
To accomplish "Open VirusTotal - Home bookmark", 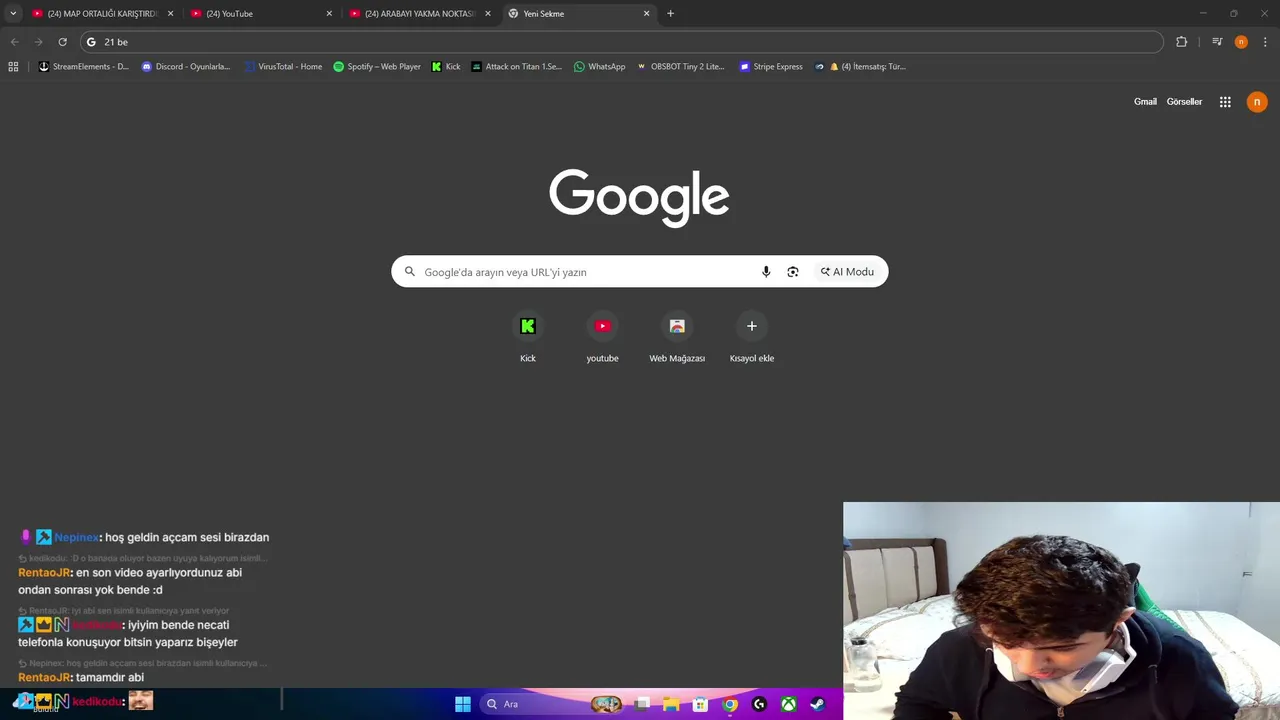I will point(283,67).
